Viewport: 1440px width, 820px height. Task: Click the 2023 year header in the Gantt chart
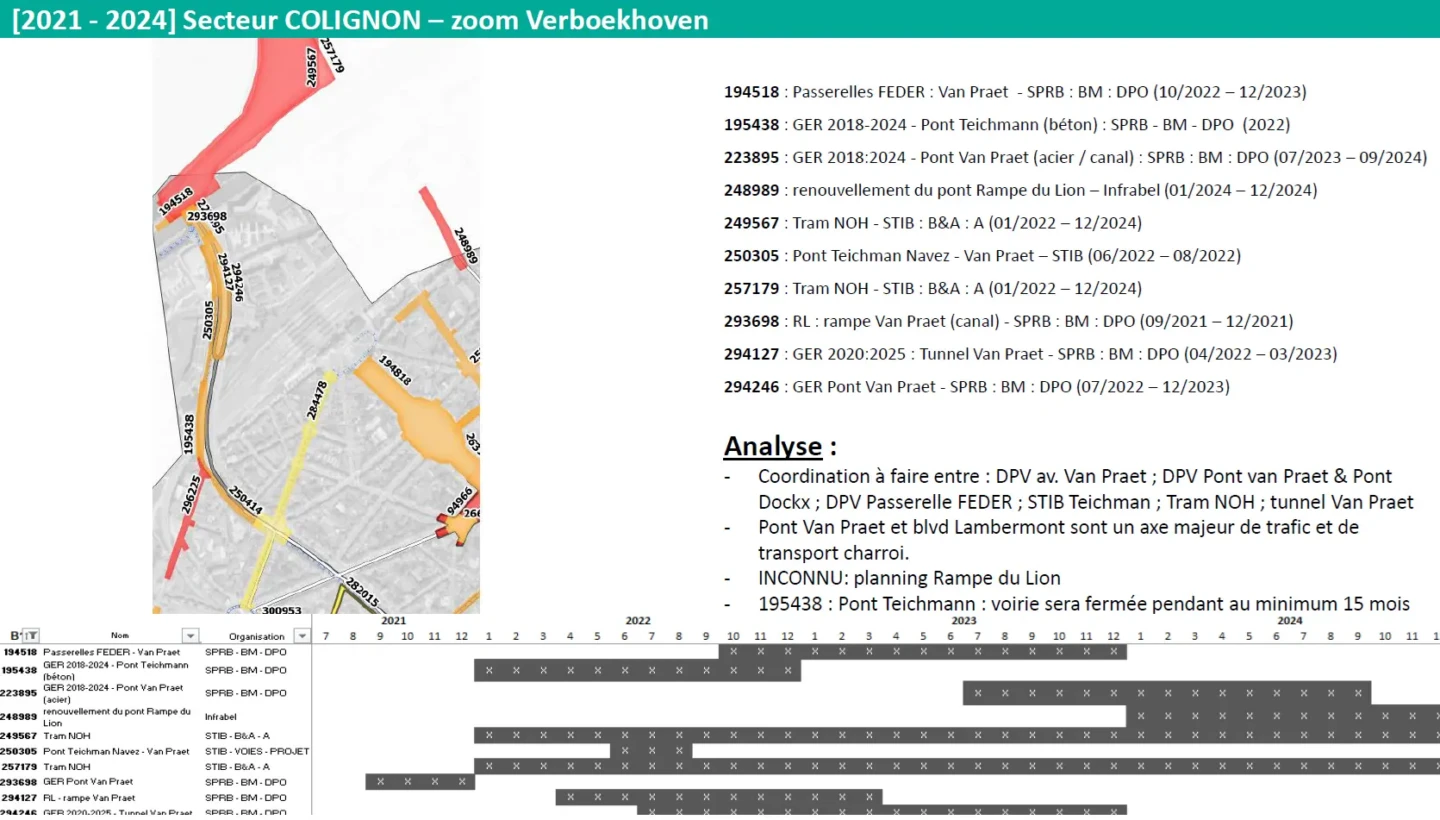point(964,621)
